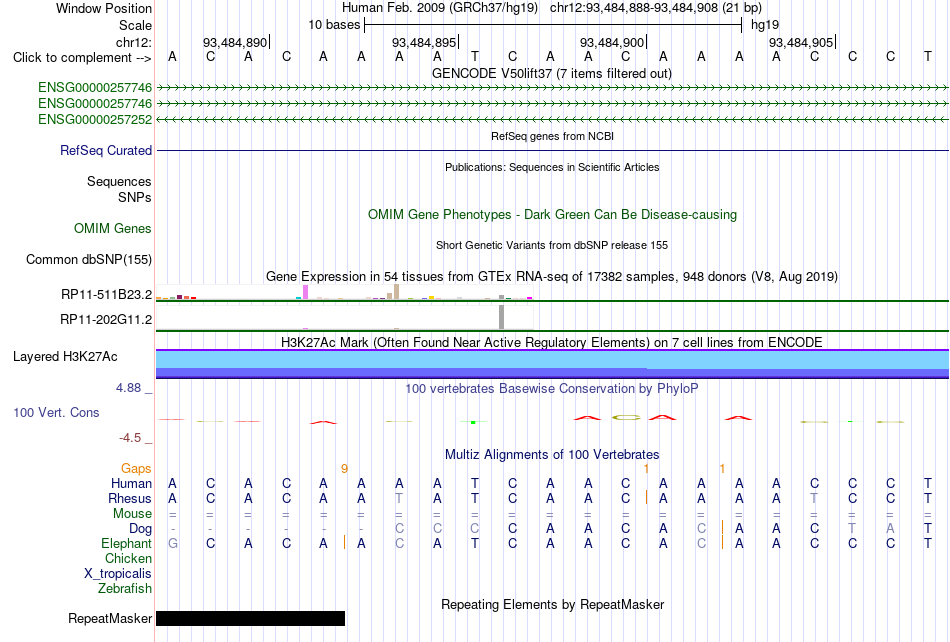This screenshot has height=642, width=950.
Task: Click '100 vertebrates Basewise Conservation by PhyloP' title
Action: pyautogui.click(x=552, y=389)
